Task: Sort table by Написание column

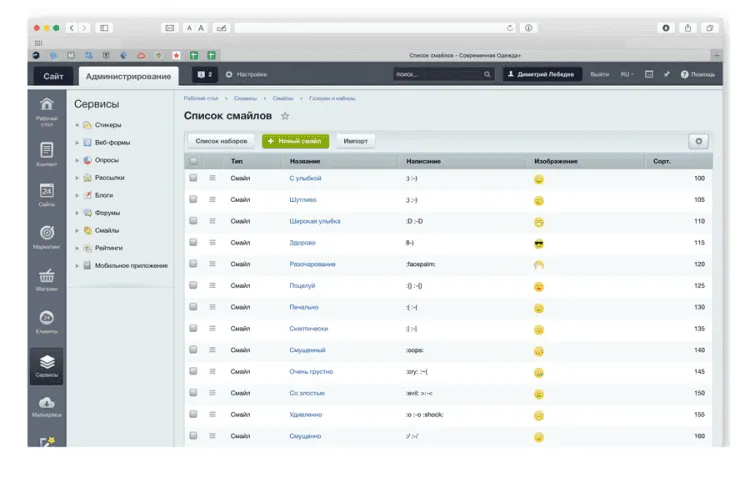Action: (x=423, y=162)
